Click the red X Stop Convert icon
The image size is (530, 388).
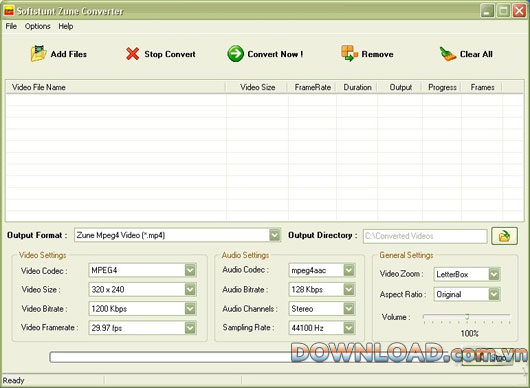point(132,54)
